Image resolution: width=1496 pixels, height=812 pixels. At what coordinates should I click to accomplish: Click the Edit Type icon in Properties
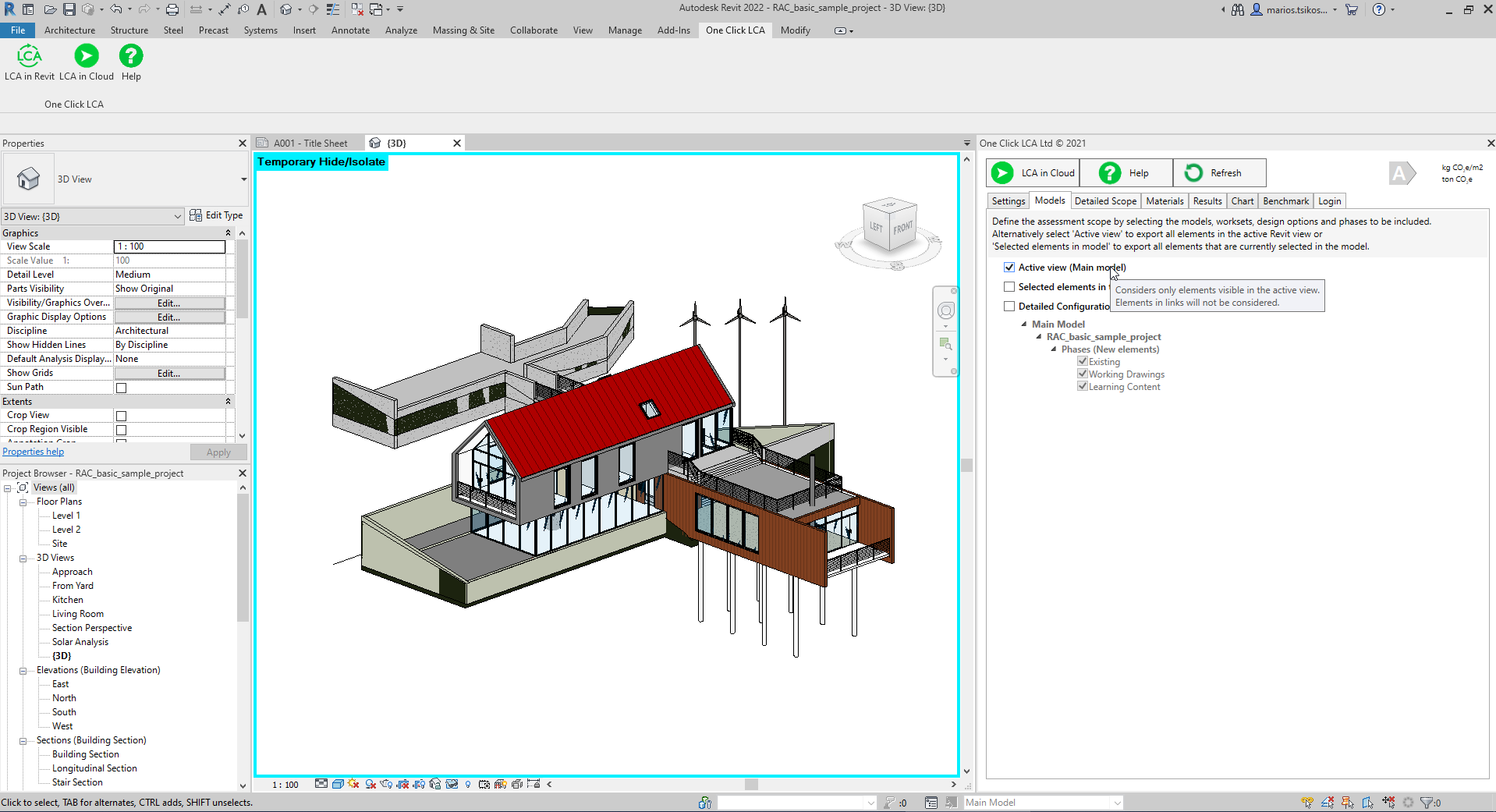(196, 215)
